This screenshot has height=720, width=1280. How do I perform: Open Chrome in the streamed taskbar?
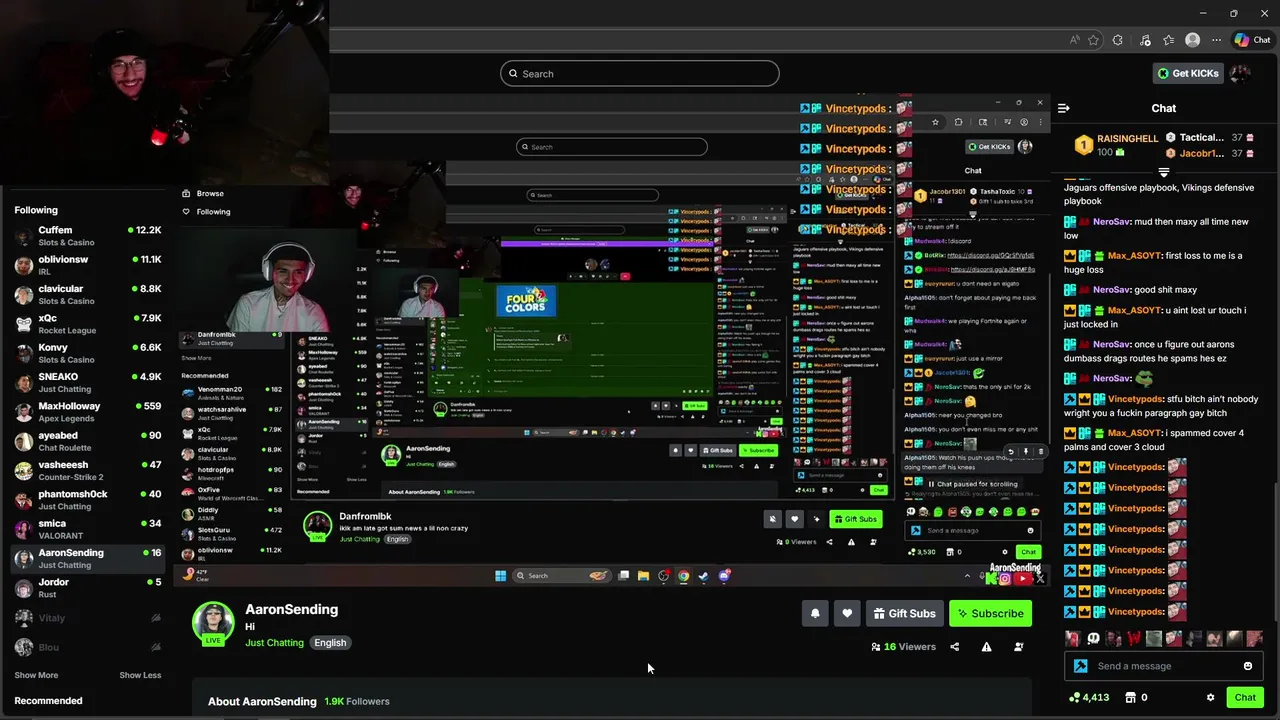click(683, 576)
